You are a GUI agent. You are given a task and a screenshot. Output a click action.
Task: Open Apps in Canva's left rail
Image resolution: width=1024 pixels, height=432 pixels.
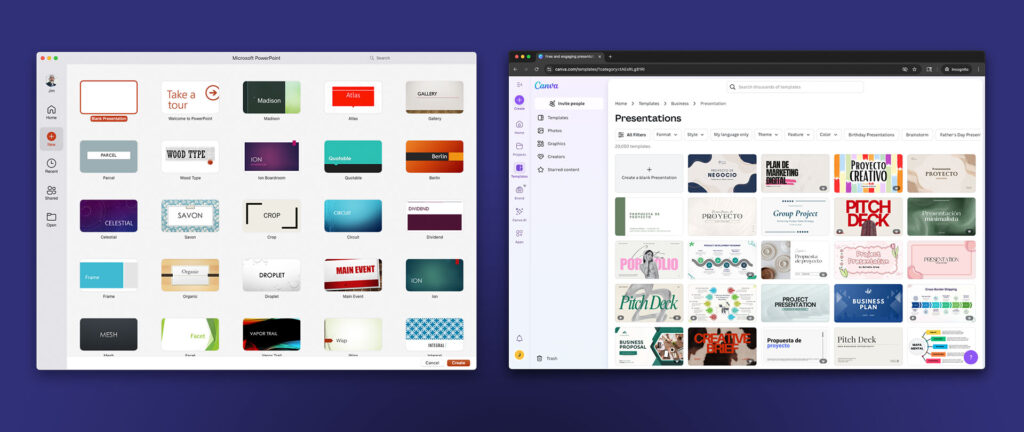click(519, 235)
